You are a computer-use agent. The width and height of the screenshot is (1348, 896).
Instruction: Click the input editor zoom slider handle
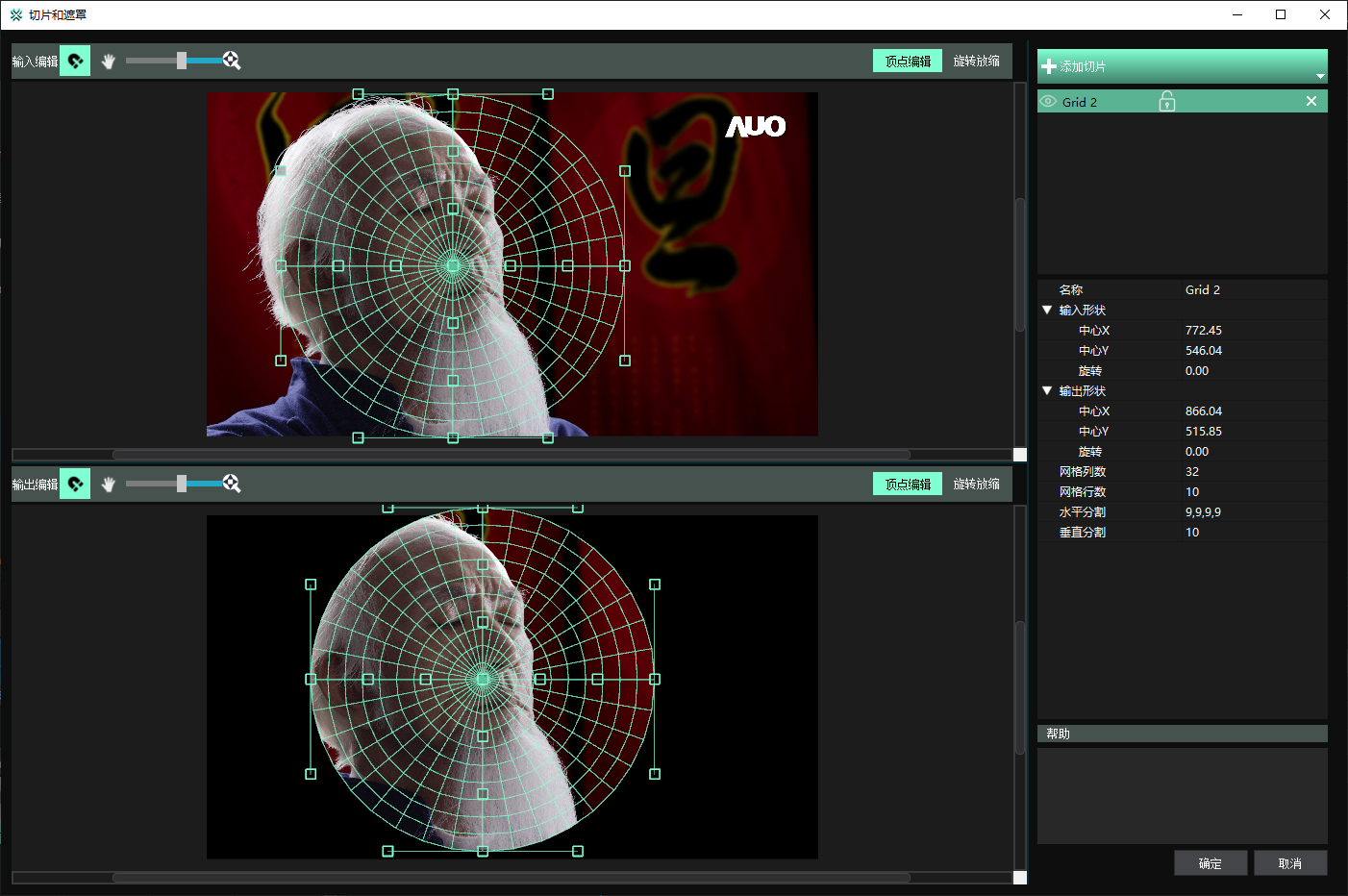[x=182, y=61]
